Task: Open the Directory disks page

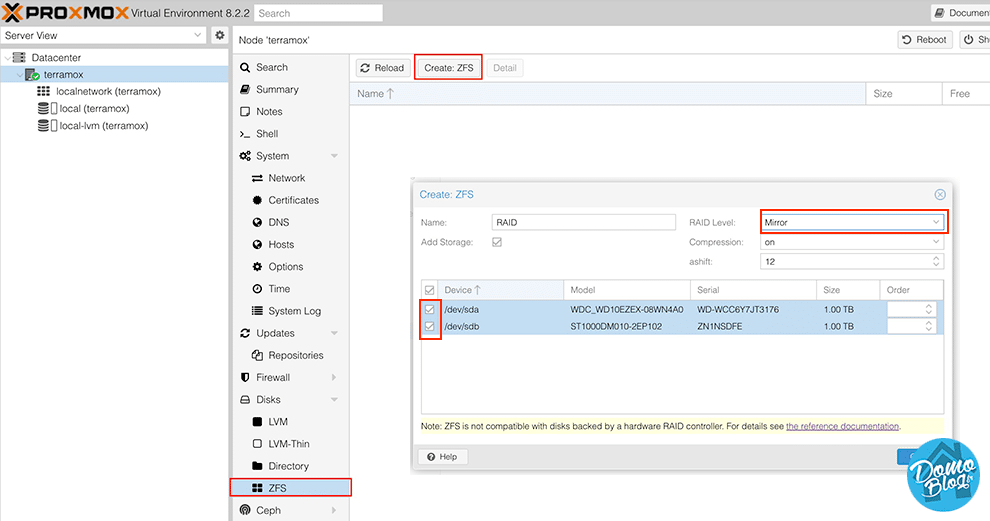Action: pos(290,466)
